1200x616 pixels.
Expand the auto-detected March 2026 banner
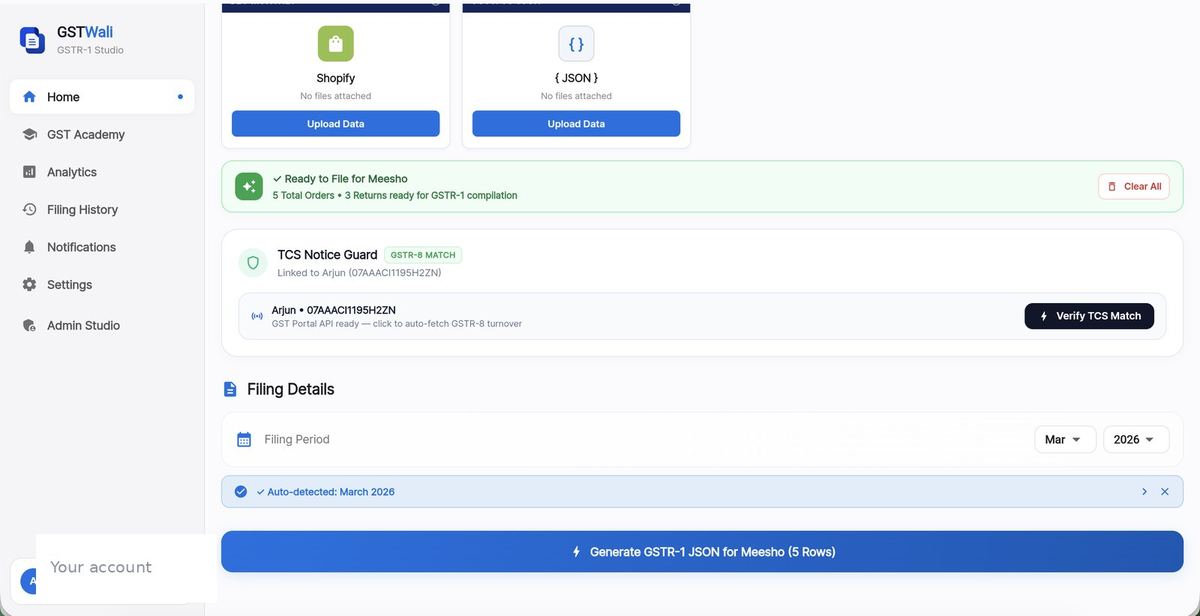1144,492
